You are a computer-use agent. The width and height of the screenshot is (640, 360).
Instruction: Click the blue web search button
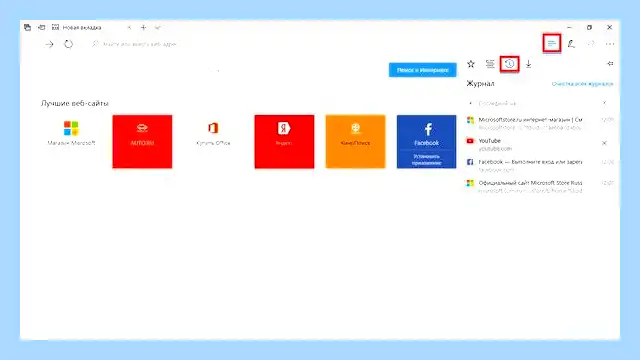(x=422, y=70)
